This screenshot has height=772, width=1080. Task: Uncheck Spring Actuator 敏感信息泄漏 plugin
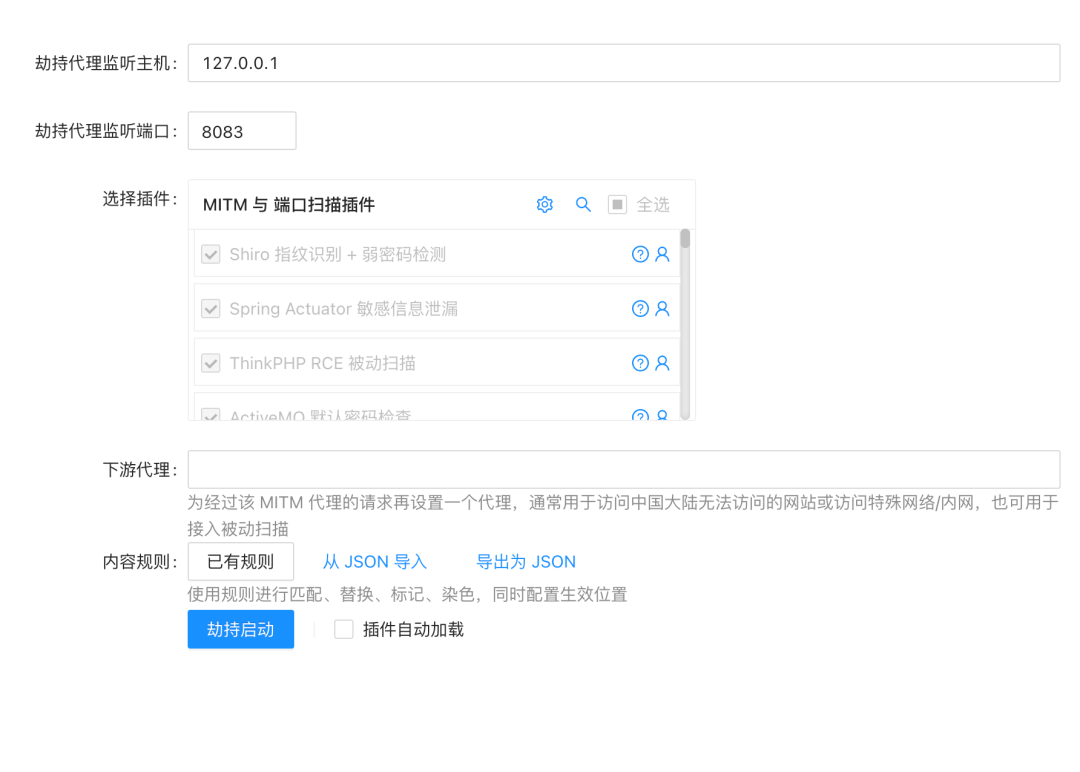(x=211, y=309)
